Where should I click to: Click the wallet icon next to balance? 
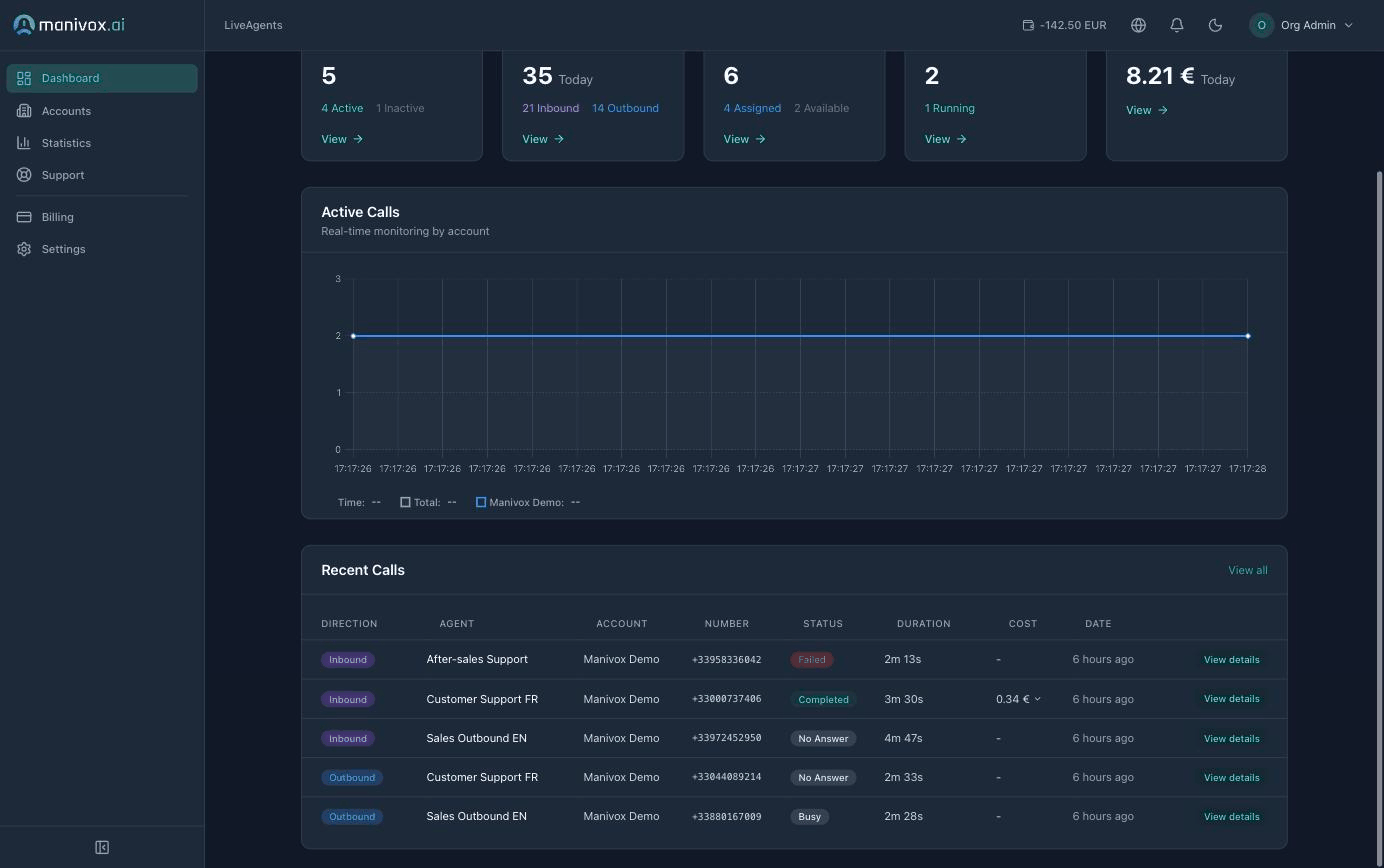click(x=1028, y=25)
